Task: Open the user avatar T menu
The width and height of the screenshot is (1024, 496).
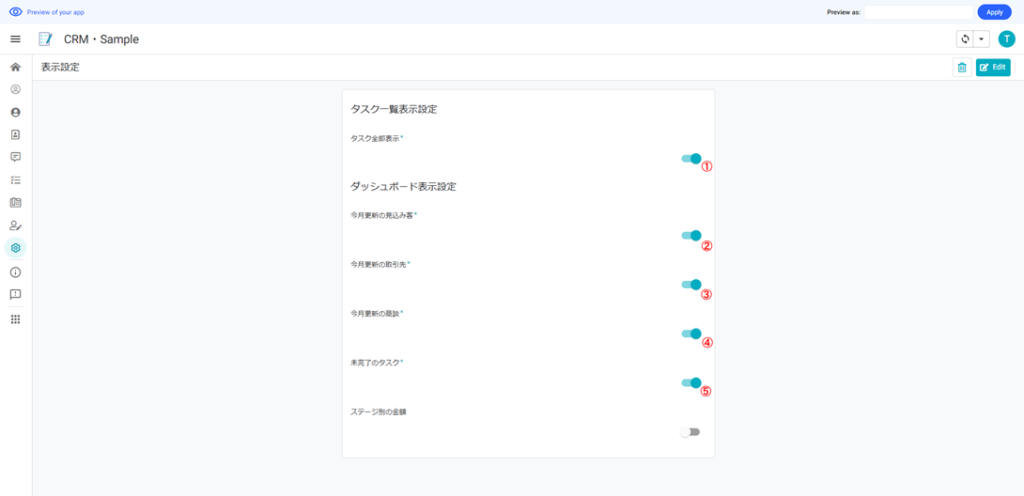Action: point(1006,39)
